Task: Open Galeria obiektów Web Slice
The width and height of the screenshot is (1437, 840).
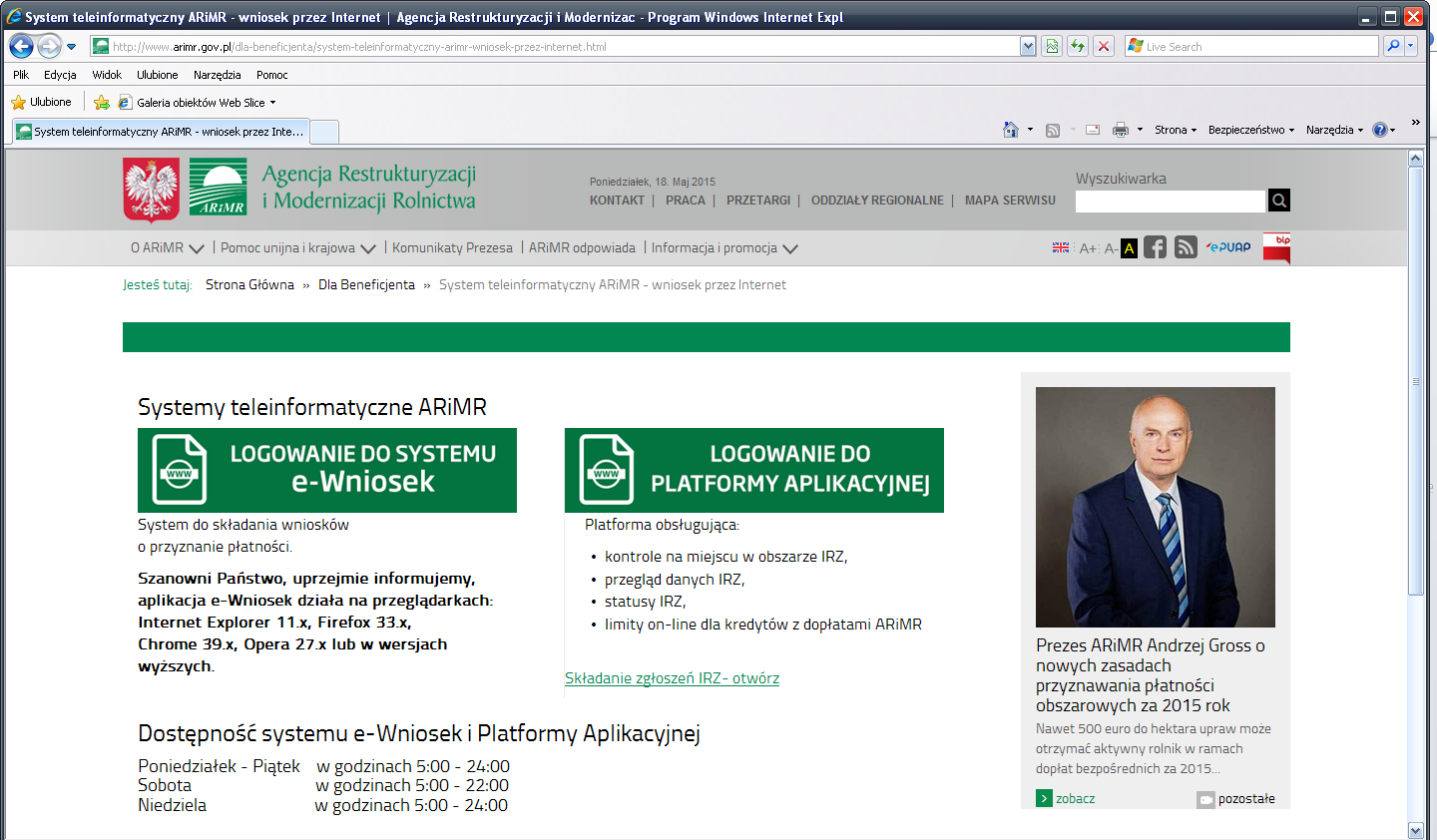Action: click(x=197, y=102)
